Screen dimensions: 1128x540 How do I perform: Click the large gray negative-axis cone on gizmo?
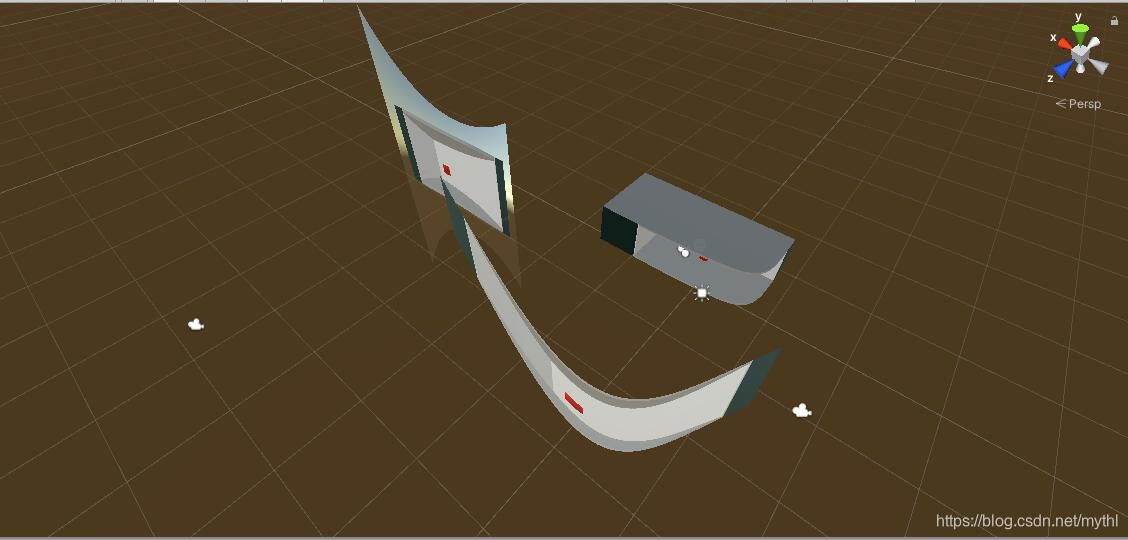tap(1098, 65)
